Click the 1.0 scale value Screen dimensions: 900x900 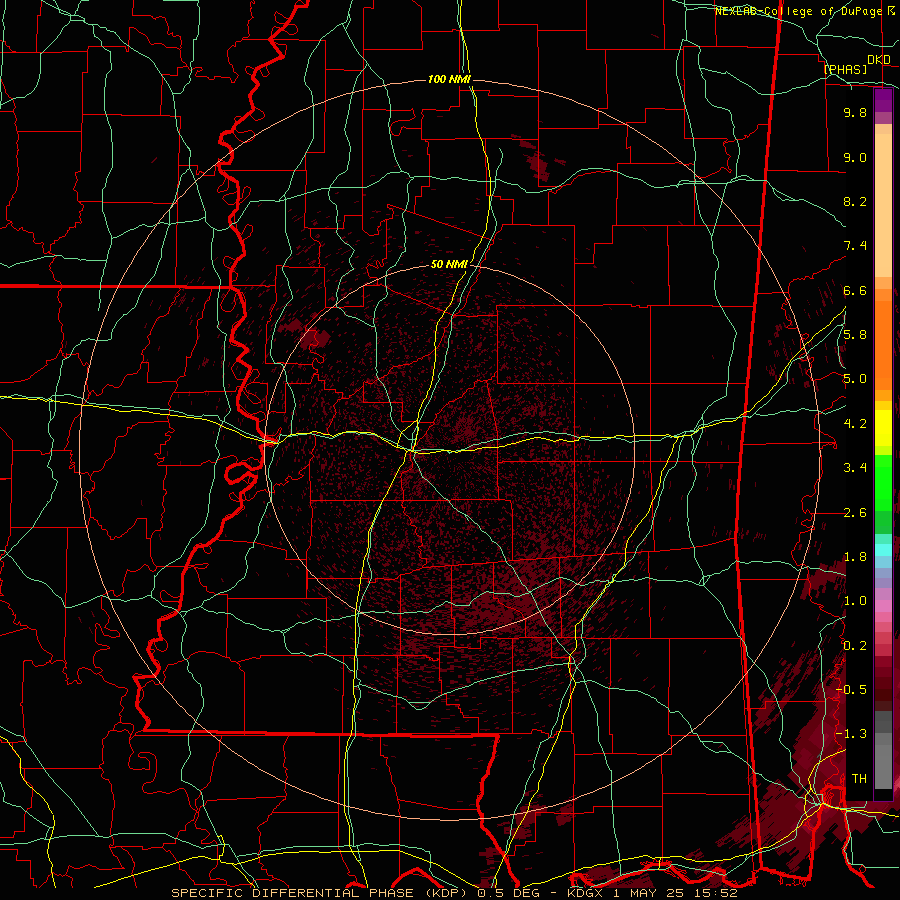(x=855, y=601)
